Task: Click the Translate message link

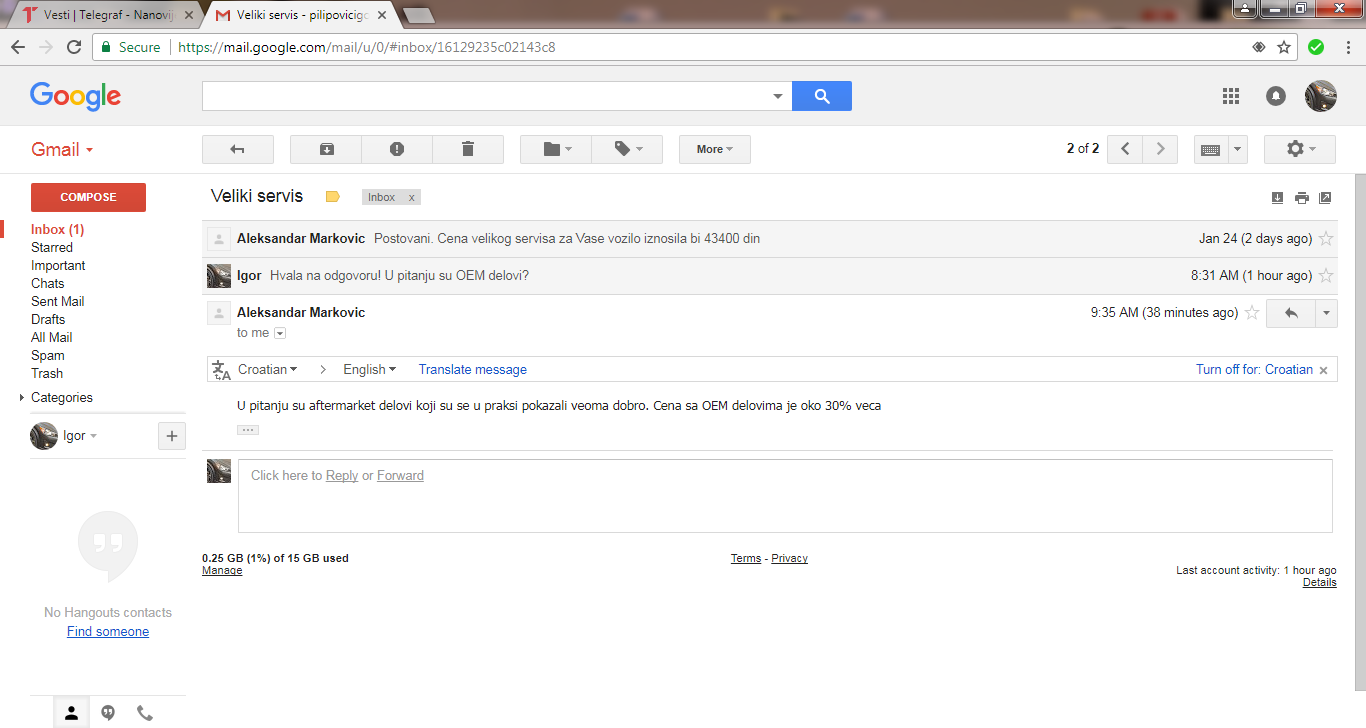Action: pos(472,369)
